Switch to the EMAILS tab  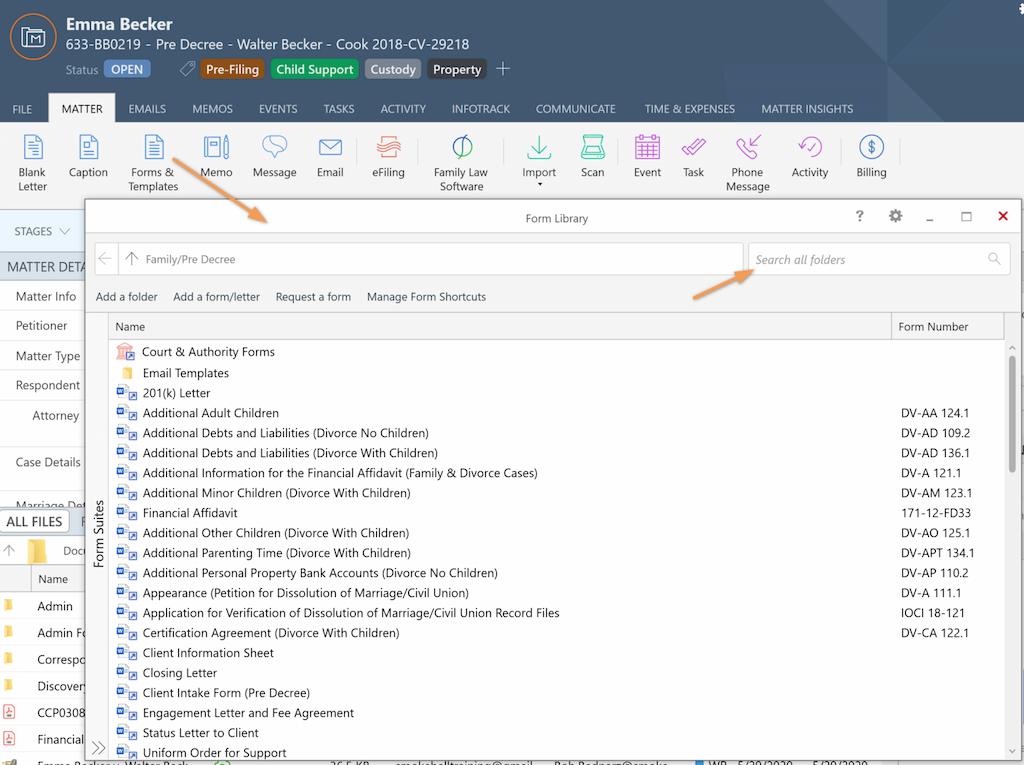[x=147, y=109]
